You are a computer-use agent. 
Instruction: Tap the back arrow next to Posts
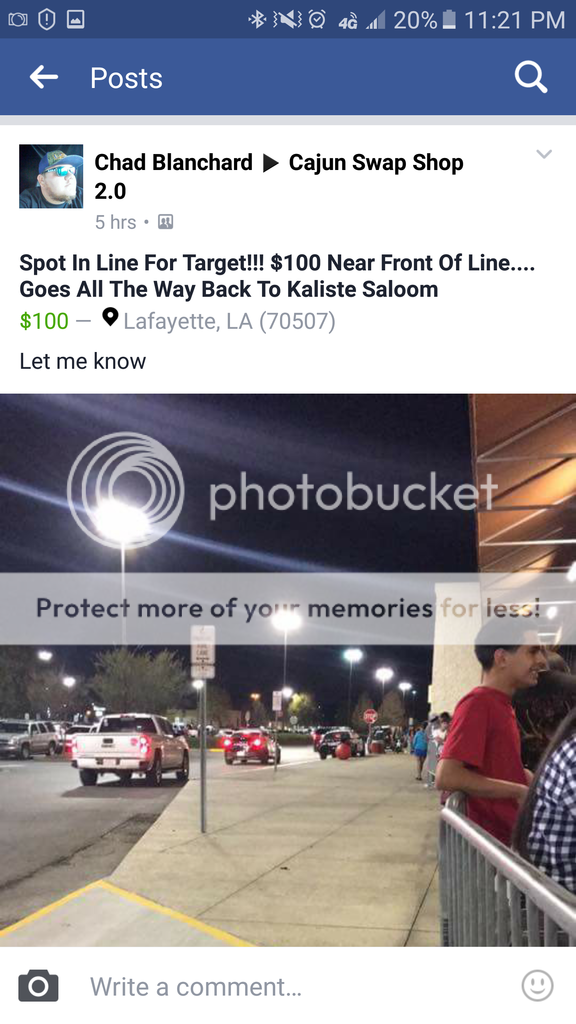44,77
